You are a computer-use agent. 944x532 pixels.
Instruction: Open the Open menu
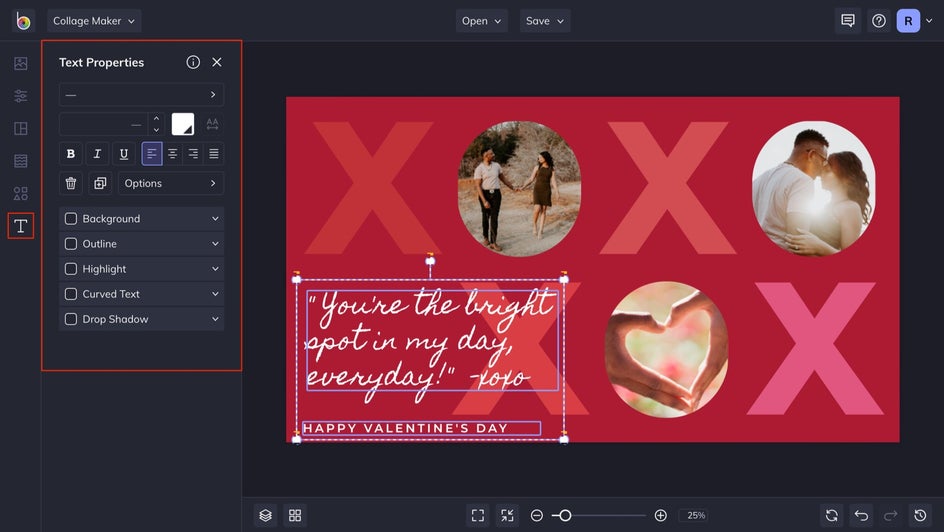[481, 21]
